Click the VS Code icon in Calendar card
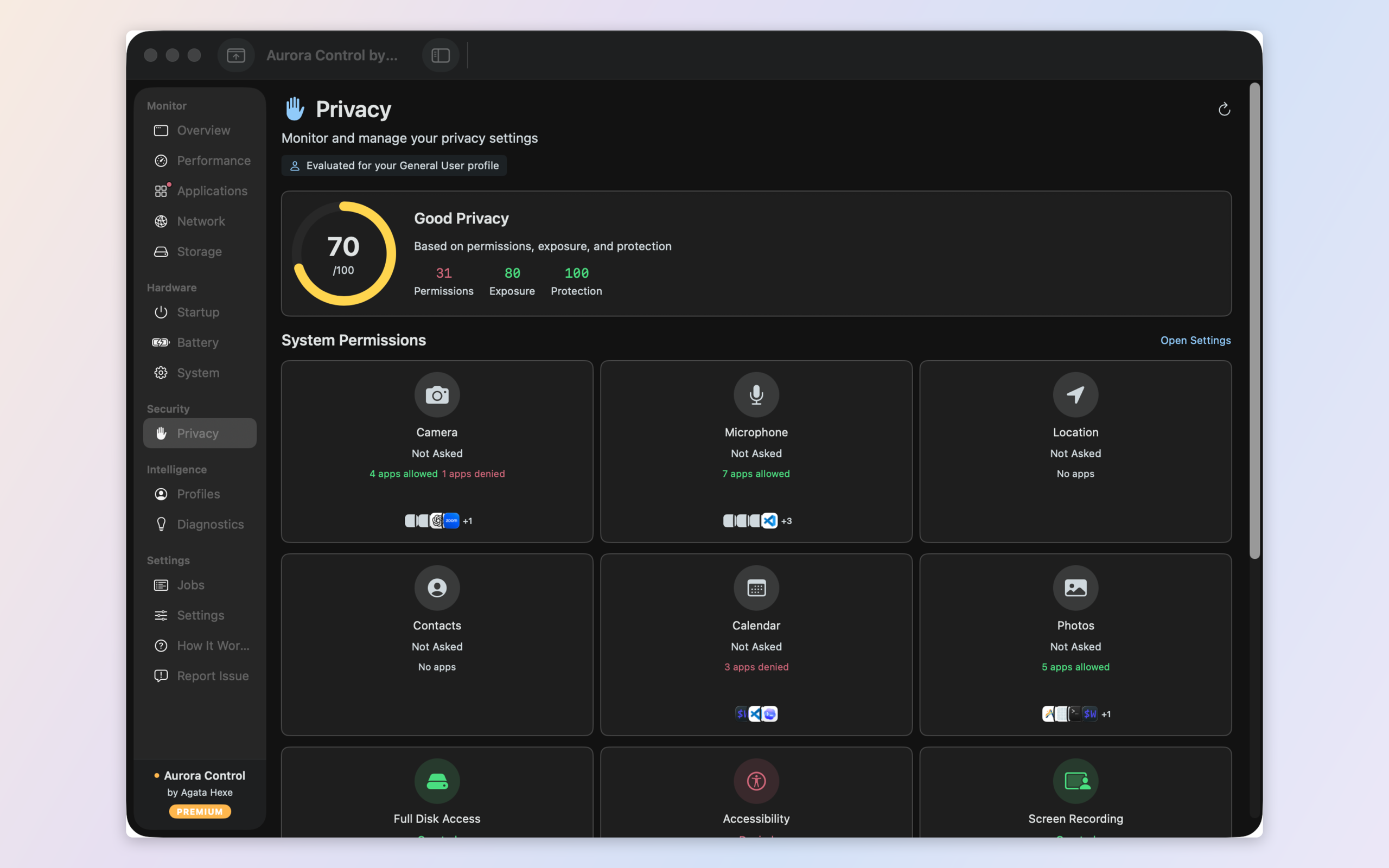Screen dimensions: 1389x868 (755, 713)
